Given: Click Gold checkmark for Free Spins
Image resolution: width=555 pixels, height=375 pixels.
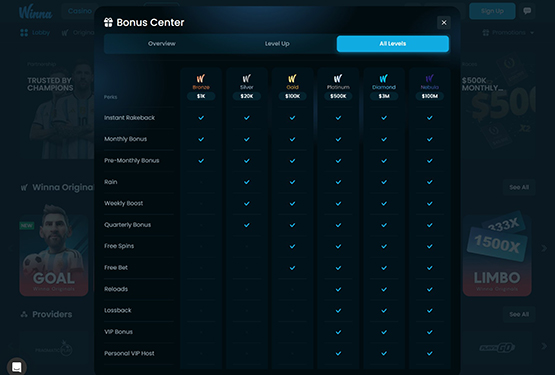Looking at the screenshot, I should coord(292,246).
